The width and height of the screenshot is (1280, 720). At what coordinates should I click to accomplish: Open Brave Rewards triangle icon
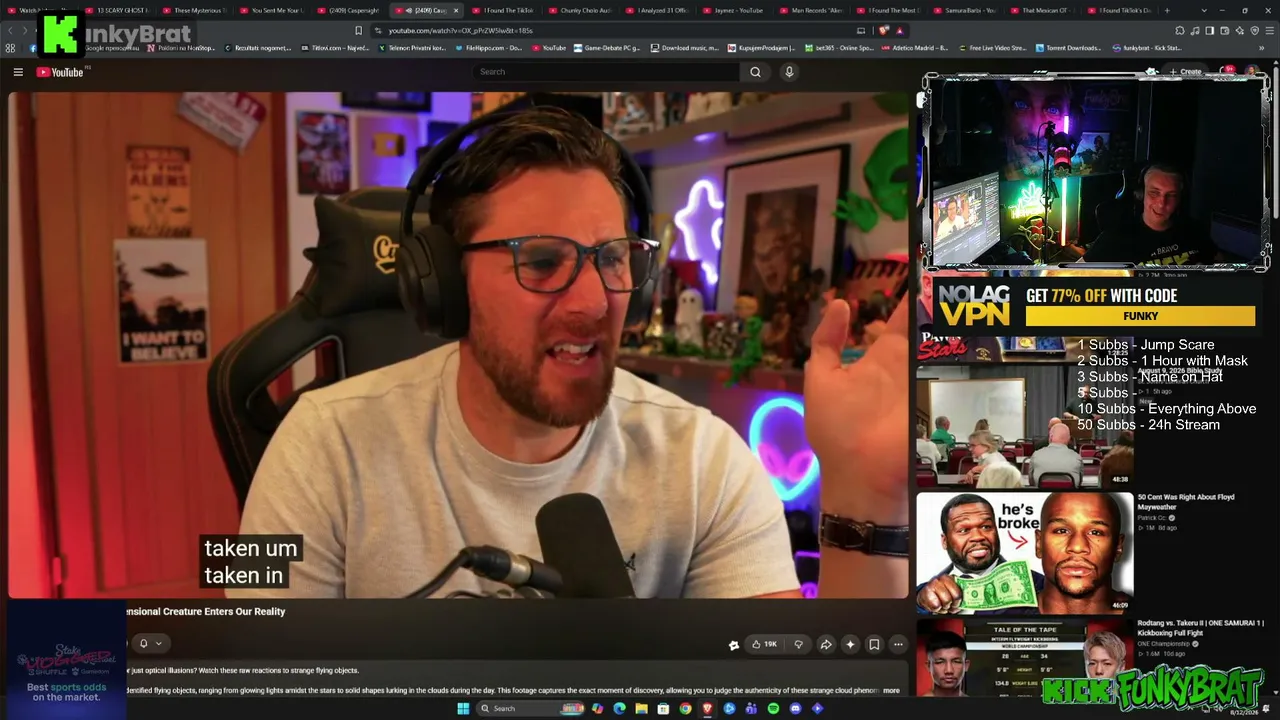[x=899, y=31]
